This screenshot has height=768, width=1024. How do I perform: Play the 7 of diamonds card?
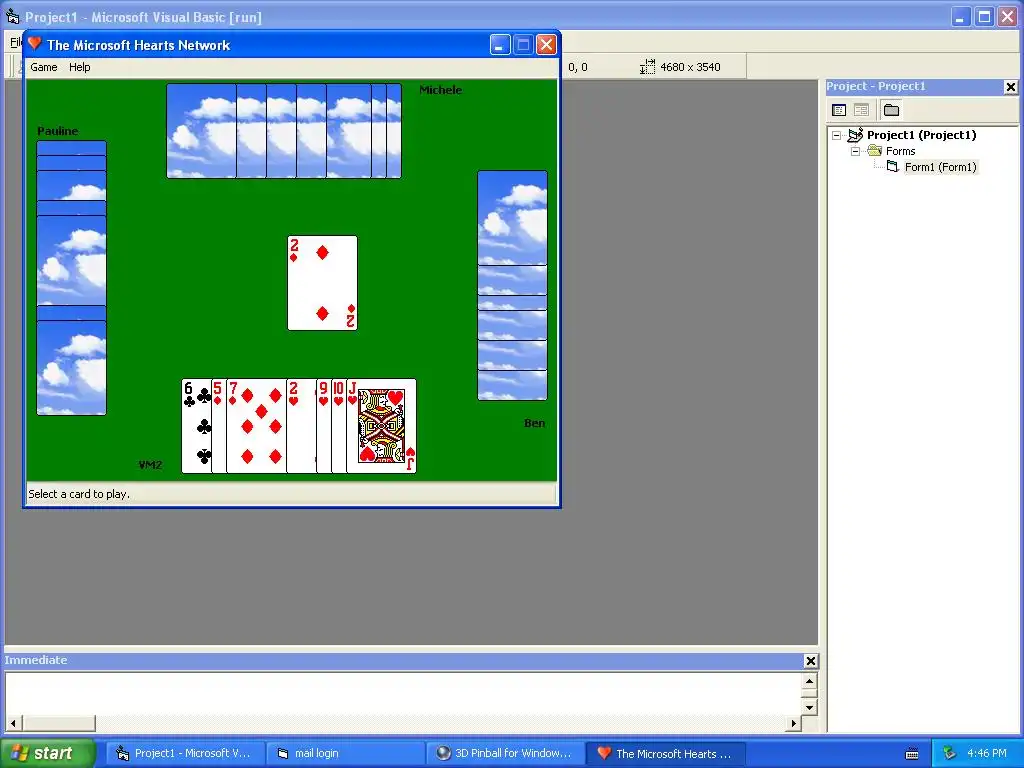256,426
